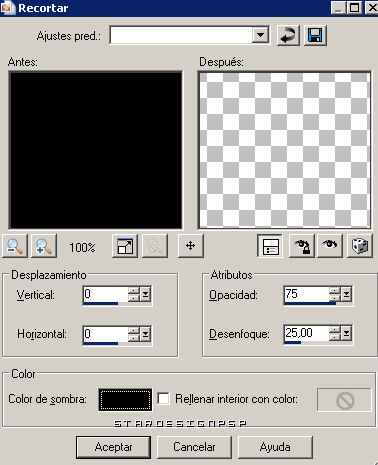Click the navigate pan cross icon
This screenshot has height=465, width=378.
coord(191,246)
